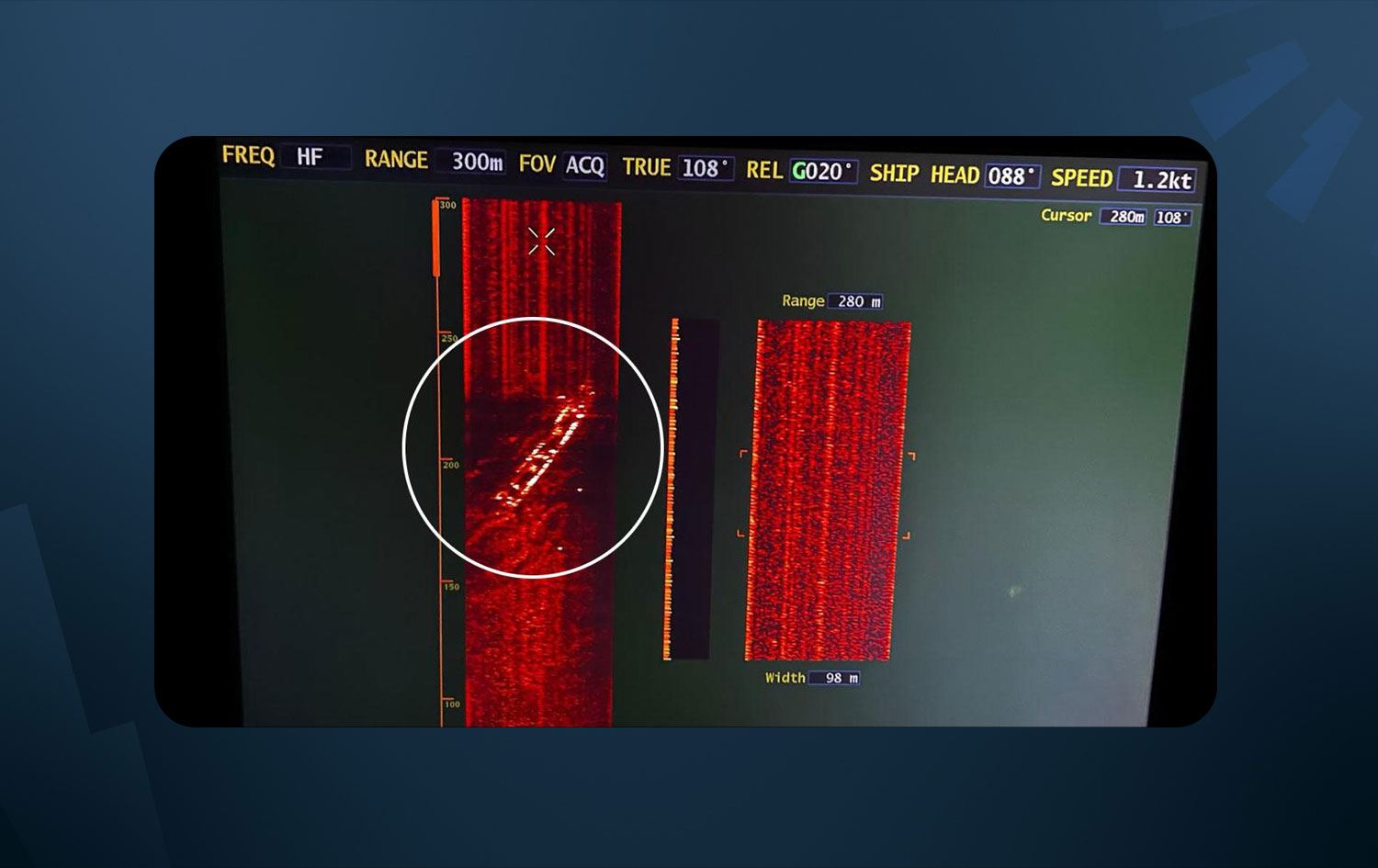The image size is (1378, 868).
Task: Click the bottom-right bracket marker of the zoom window
Action: (x=906, y=535)
